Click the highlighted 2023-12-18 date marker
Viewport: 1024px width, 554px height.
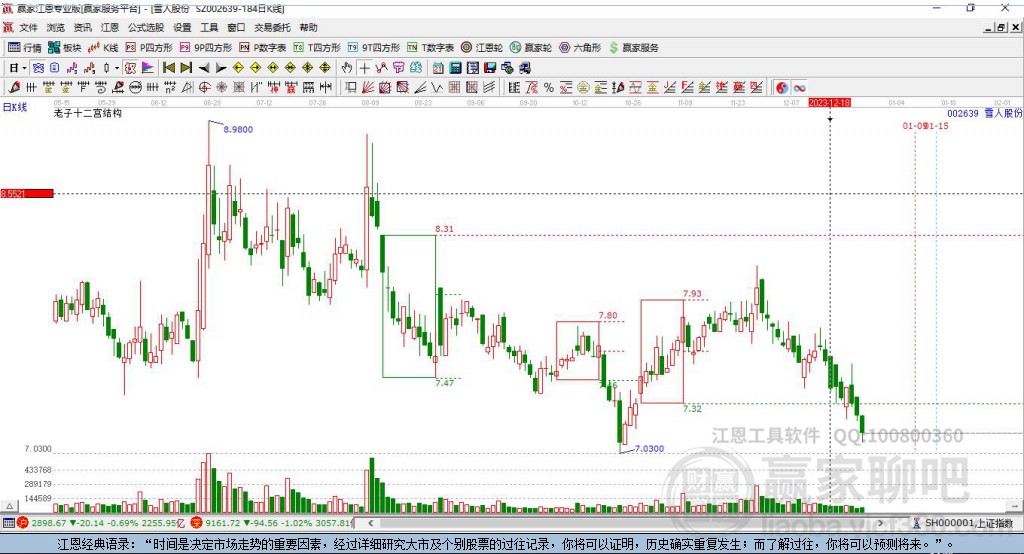point(829,103)
